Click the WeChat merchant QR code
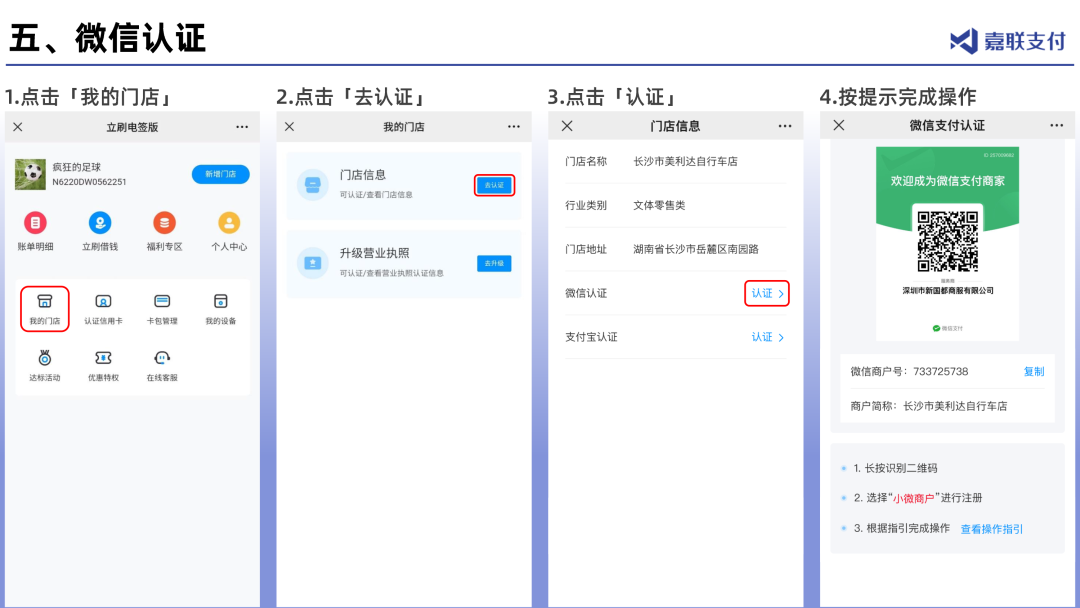Screen dimensions: 1080x608 tap(948, 242)
